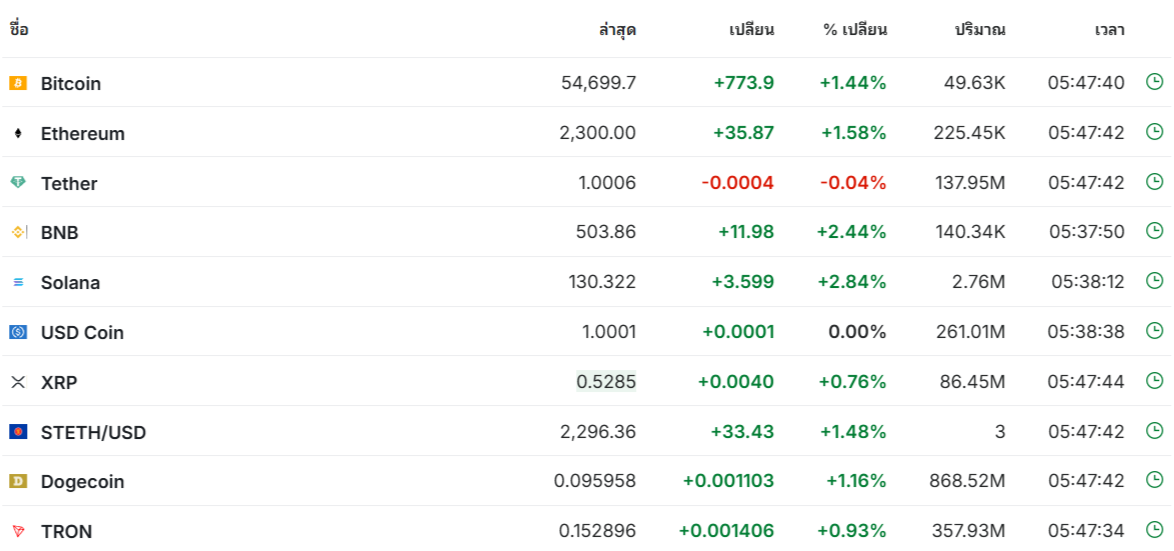
Task: Open the Ethereum name link
Action: click(x=83, y=133)
